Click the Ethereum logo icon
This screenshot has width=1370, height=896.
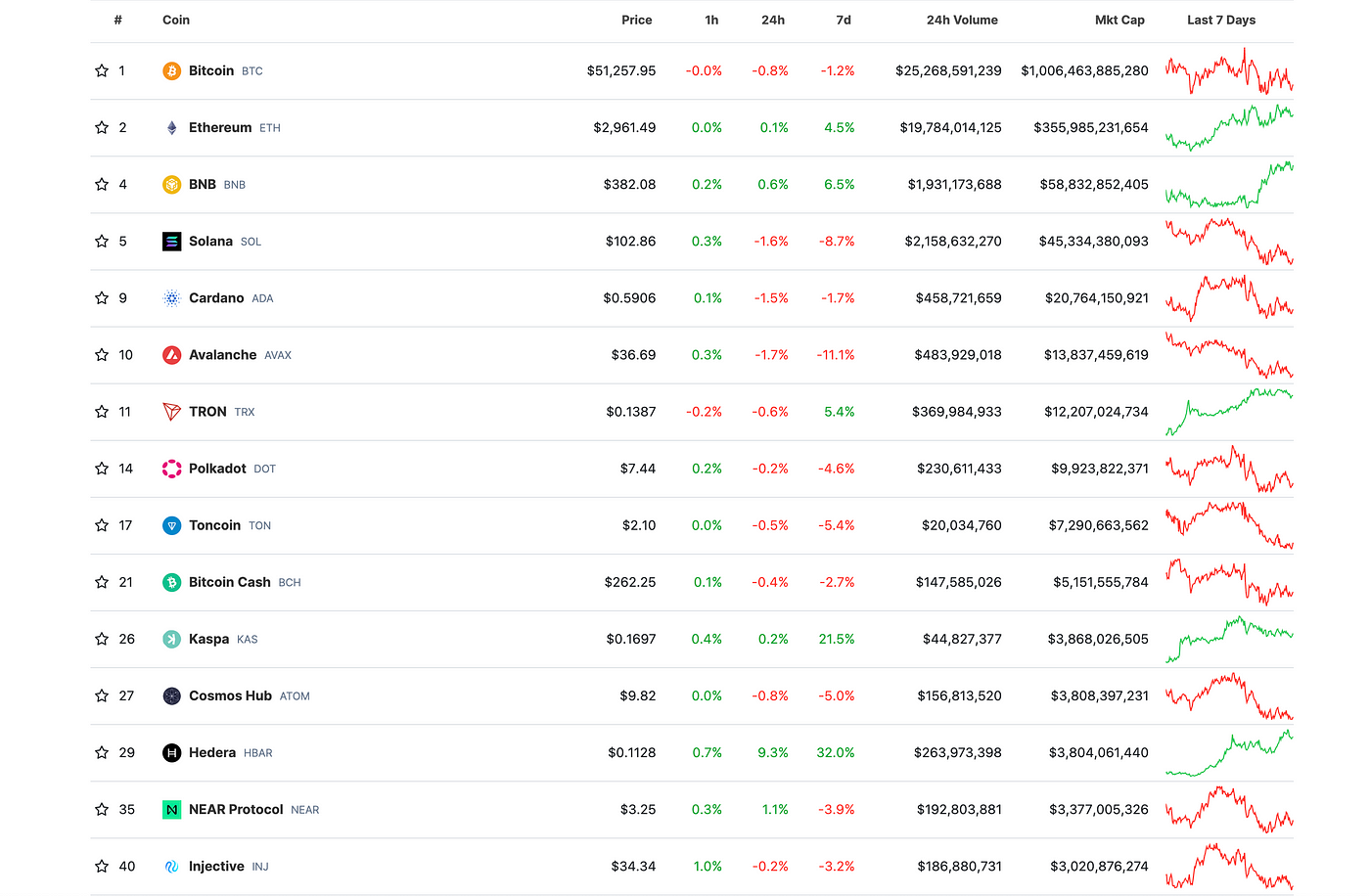[171, 128]
